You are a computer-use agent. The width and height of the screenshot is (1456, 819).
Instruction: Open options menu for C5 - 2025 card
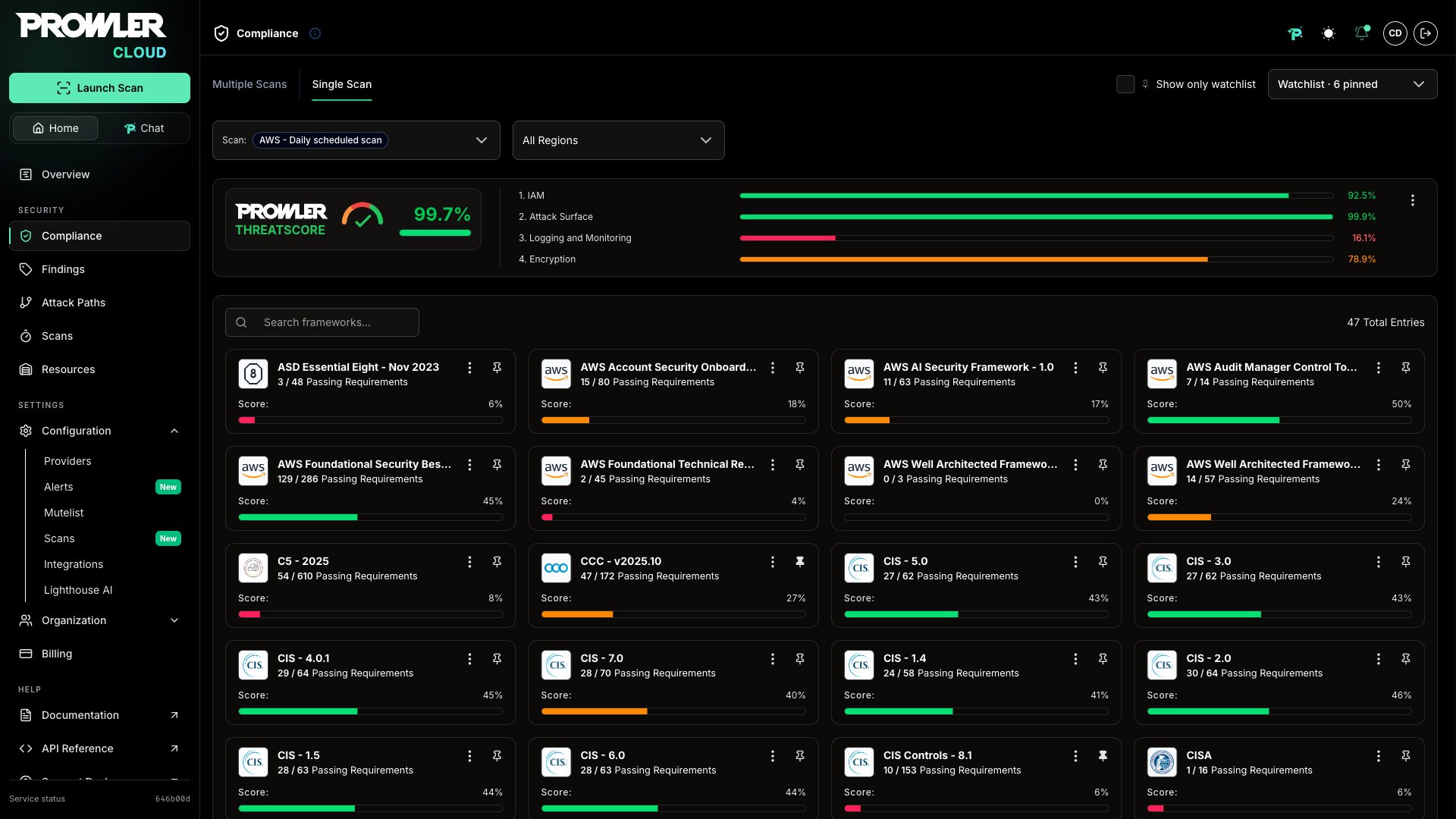click(469, 562)
